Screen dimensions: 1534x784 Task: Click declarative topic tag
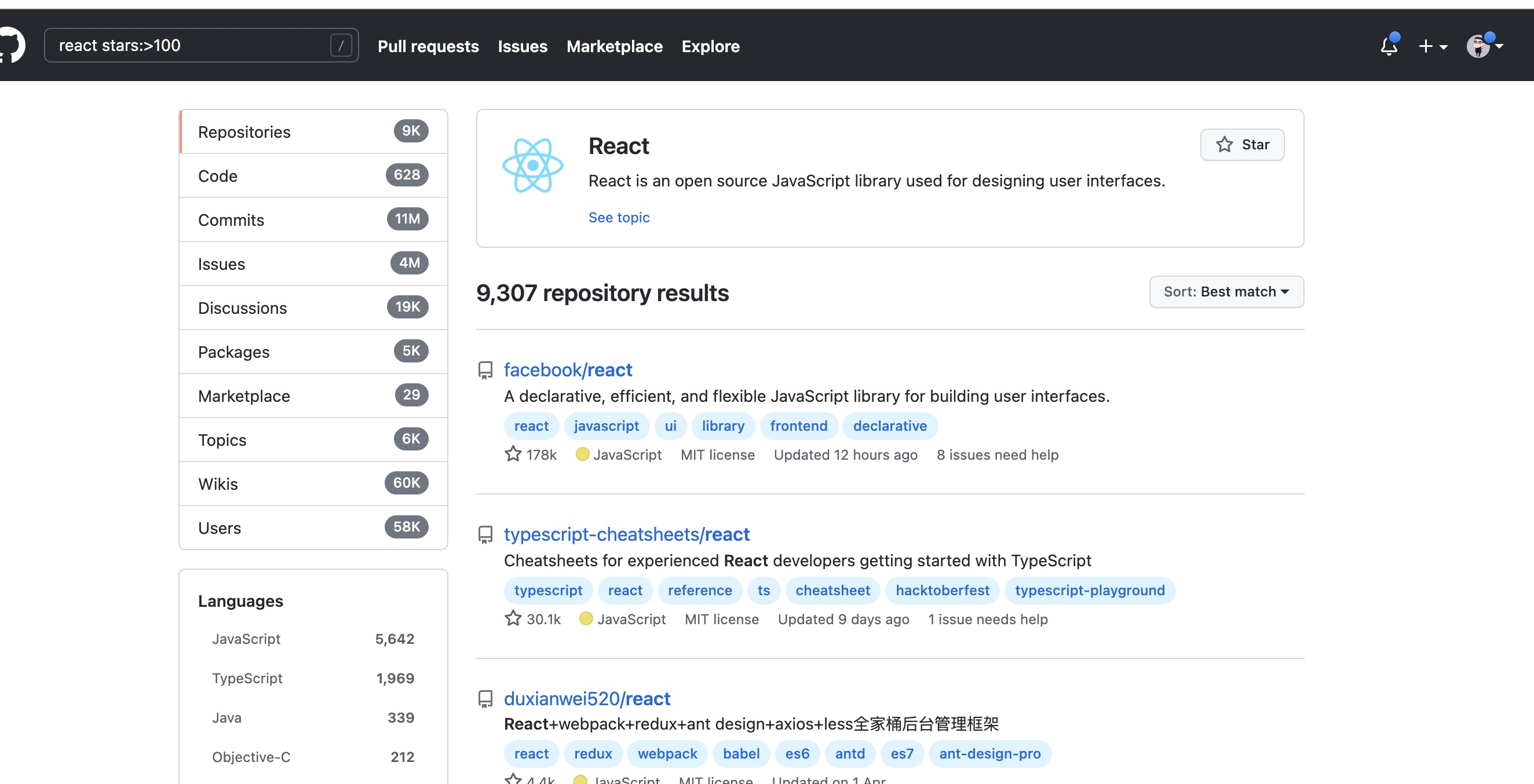[890, 426]
